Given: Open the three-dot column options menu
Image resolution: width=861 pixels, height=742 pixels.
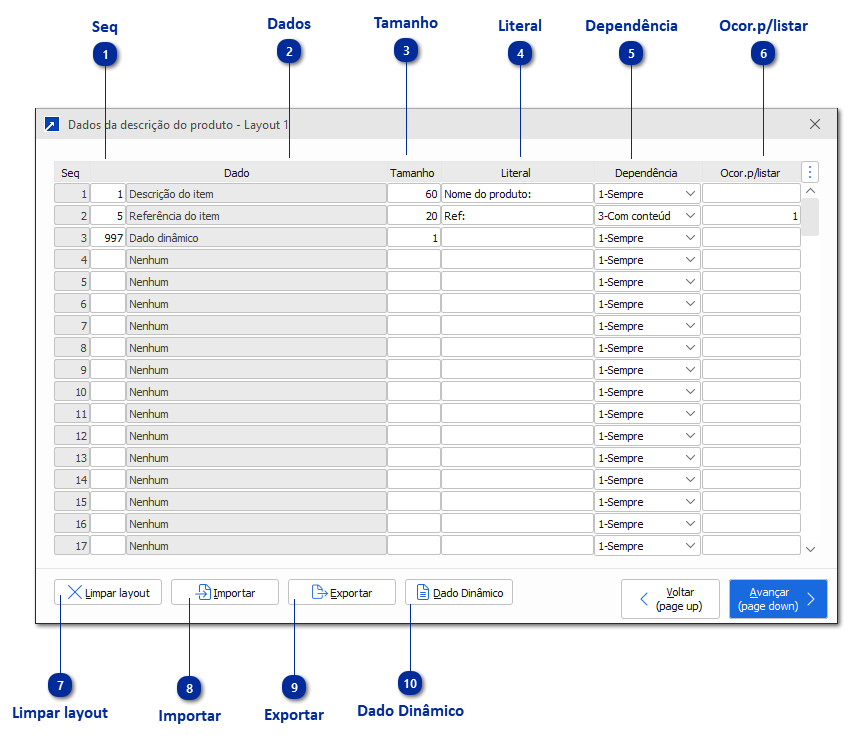Looking at the screenshot, I should pos(810,172).
